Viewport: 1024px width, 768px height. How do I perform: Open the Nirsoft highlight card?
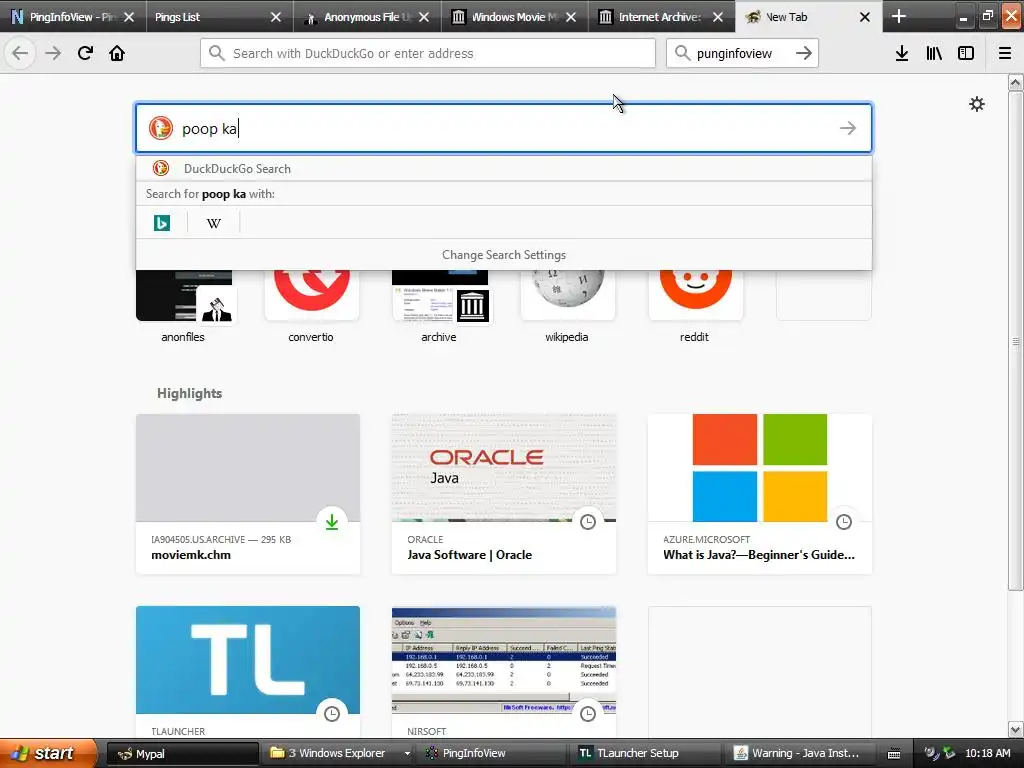pos(504,673)
